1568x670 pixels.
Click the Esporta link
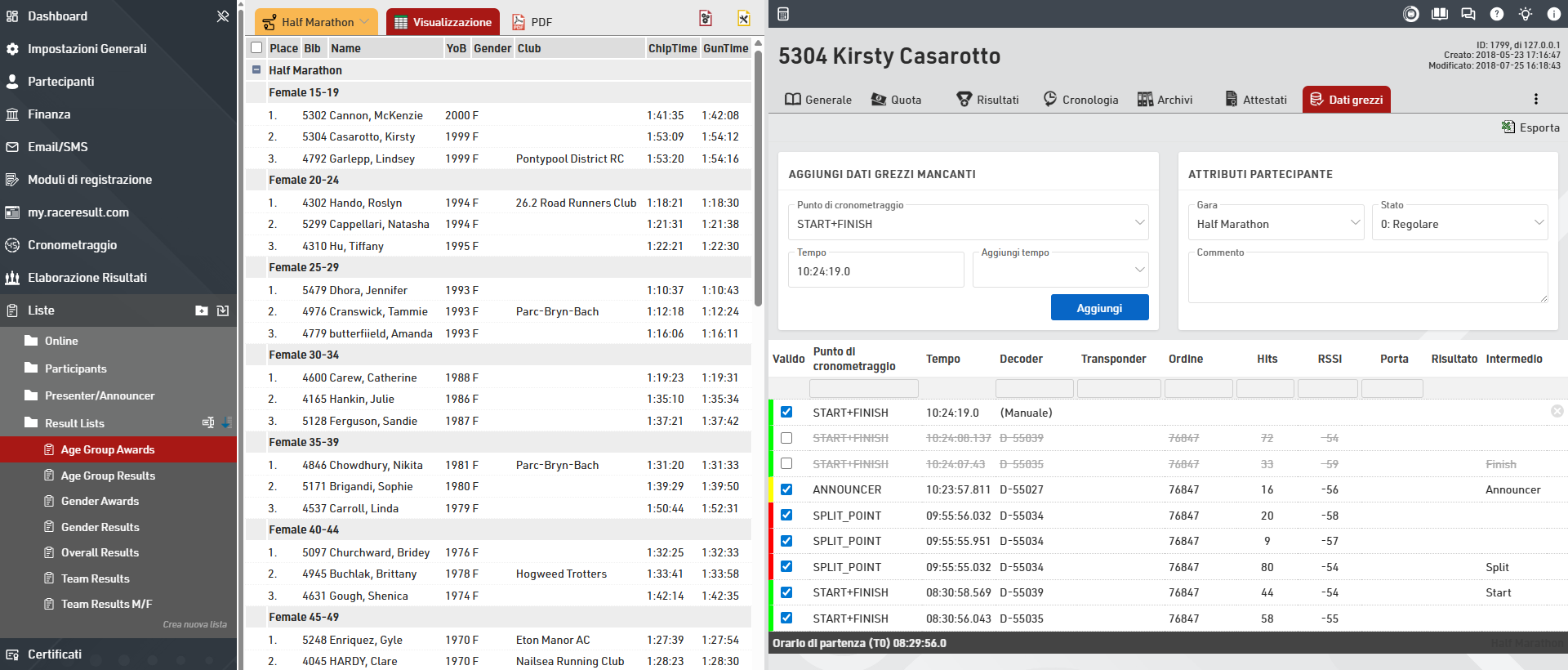point(1530,127)
